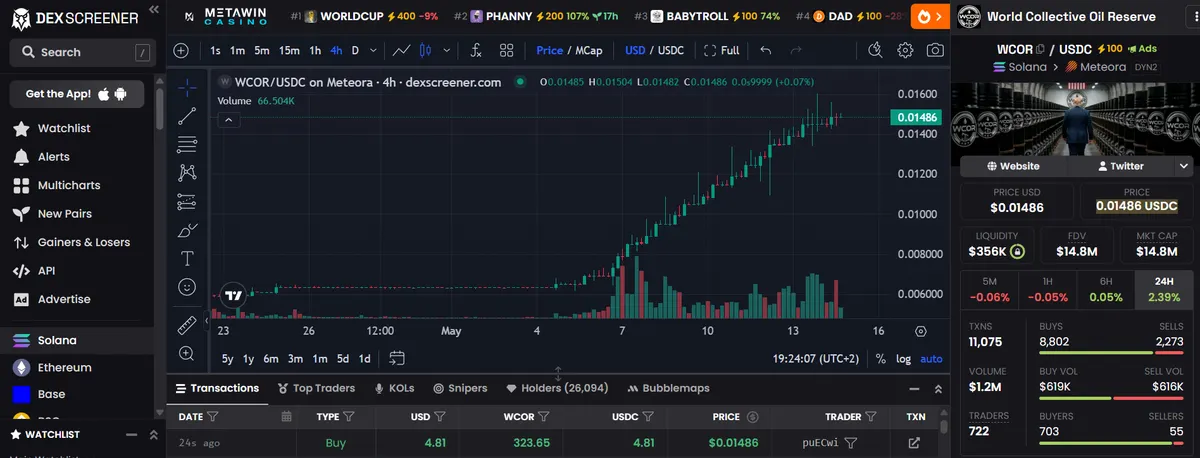Click the Search input field

coord(83,52)
